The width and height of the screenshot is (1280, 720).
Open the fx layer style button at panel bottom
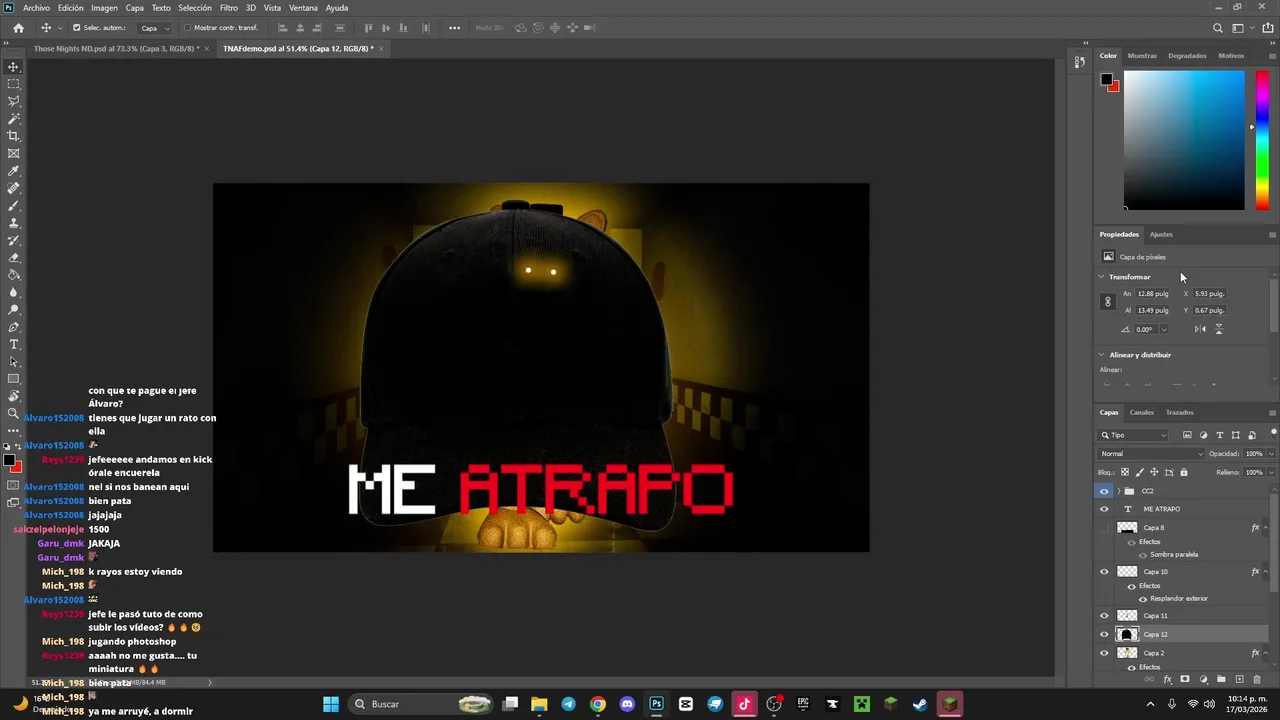pyautogui.click(x=1167, y=679)
